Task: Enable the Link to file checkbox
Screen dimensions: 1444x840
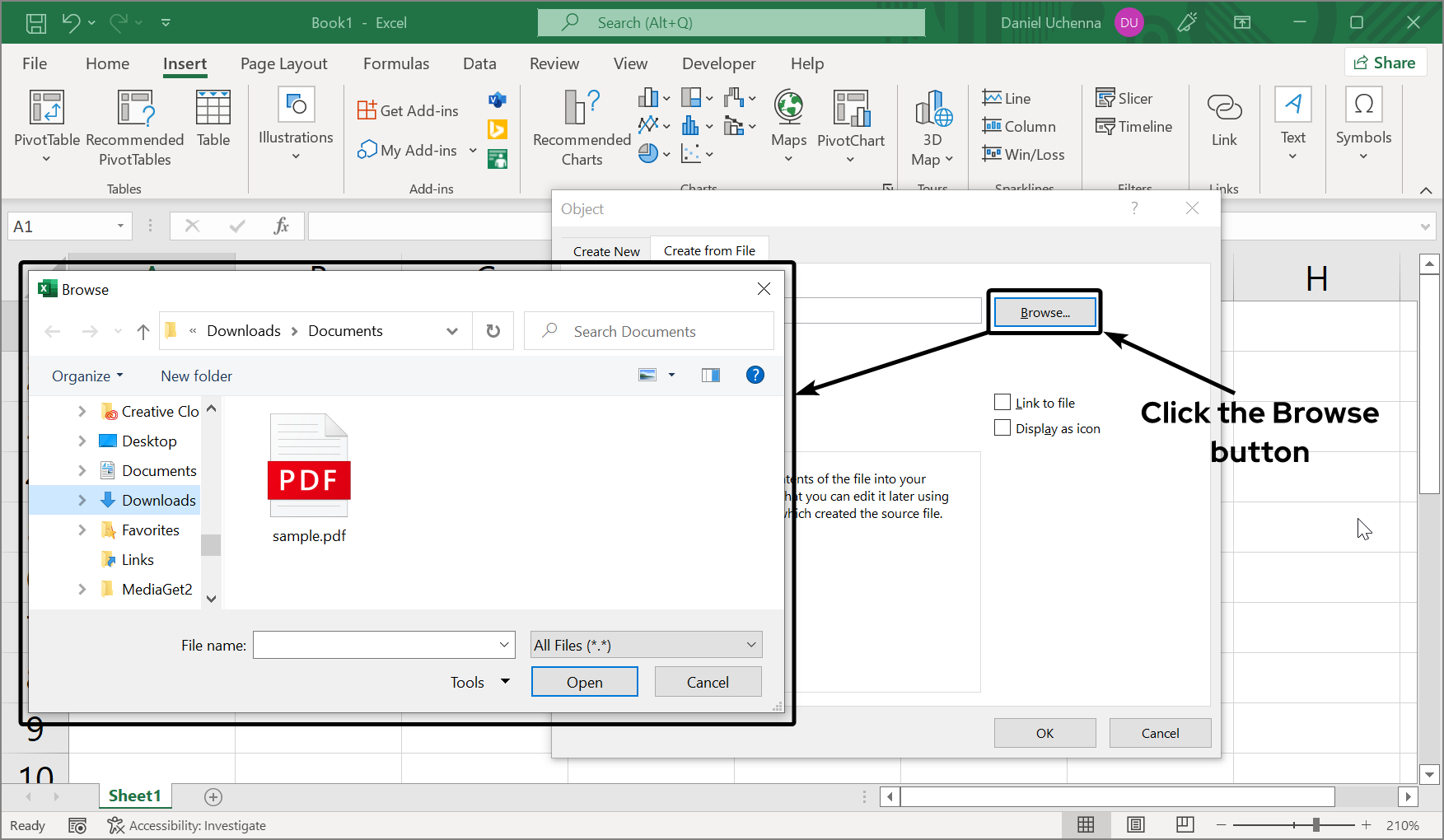Action: (1002, 403)
